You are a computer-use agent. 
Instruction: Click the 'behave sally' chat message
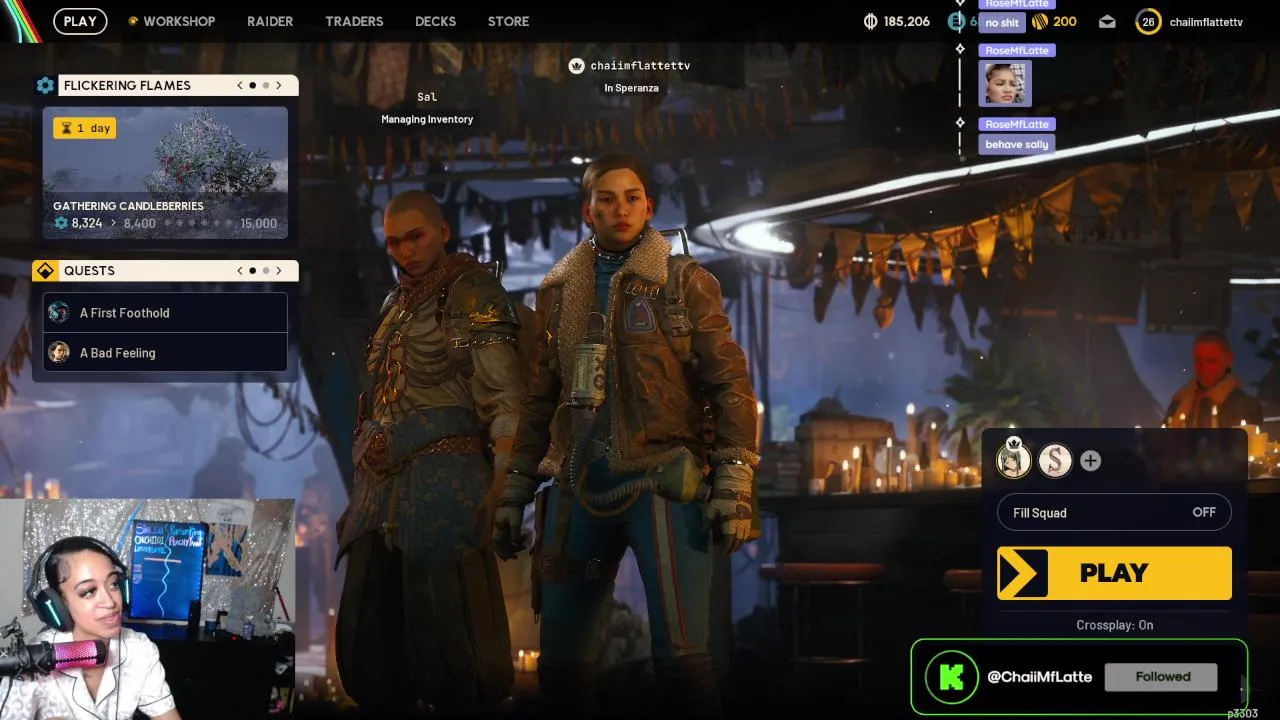pos(1017,144)
